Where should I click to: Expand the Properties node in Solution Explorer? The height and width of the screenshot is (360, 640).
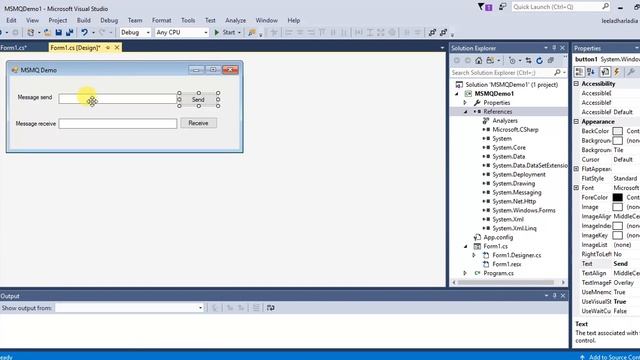[x=465, y=103]
